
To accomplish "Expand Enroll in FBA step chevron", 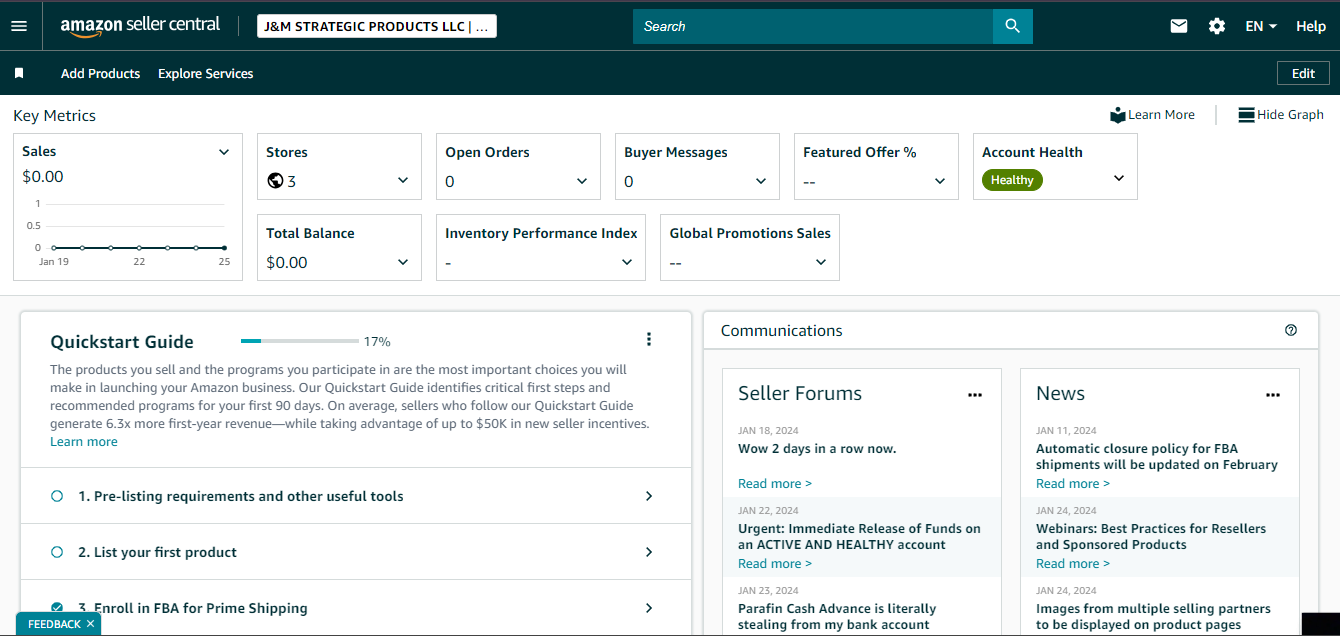I will (649, 608).
